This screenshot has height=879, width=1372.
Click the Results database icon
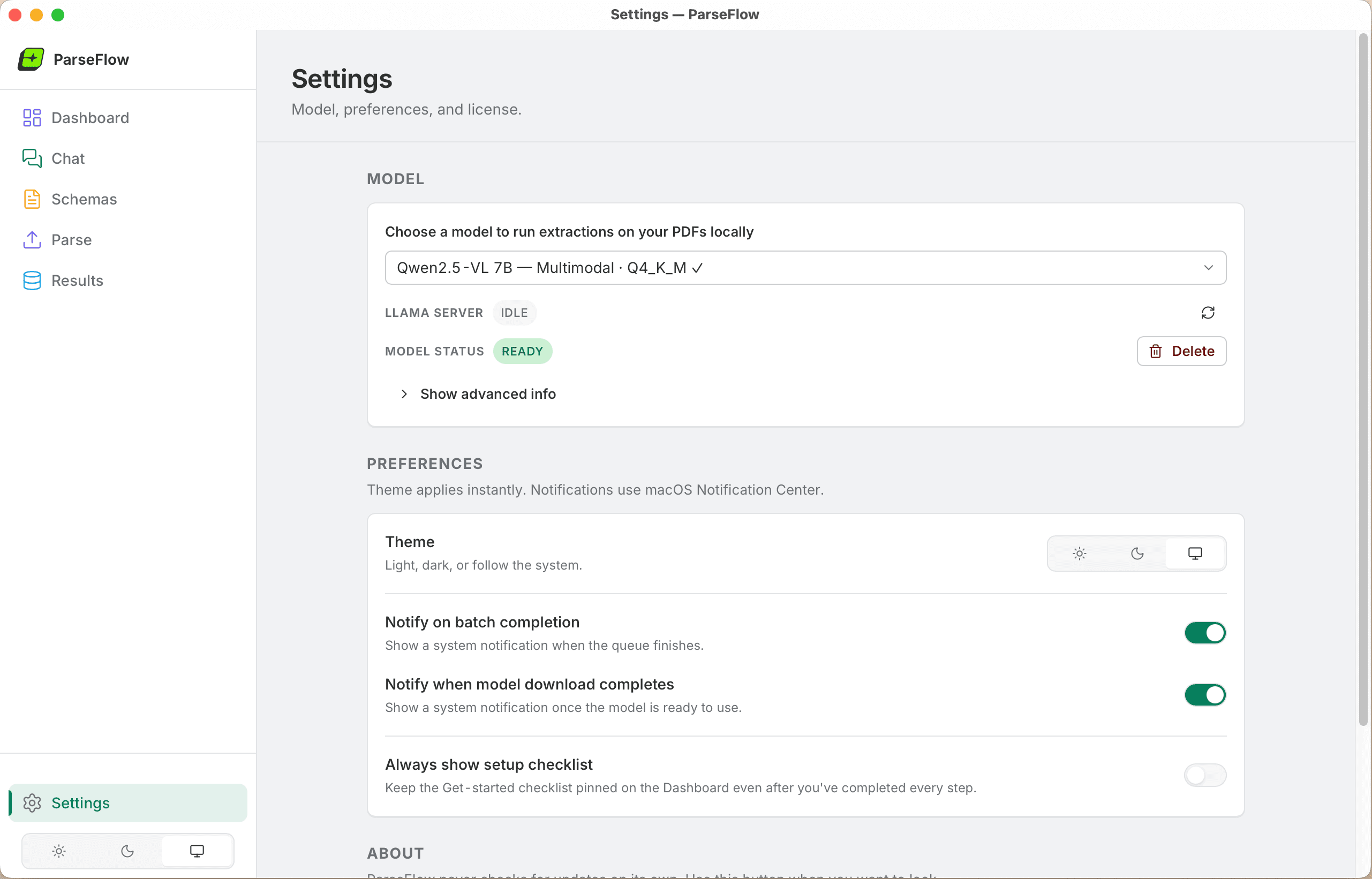pos(32,281)
